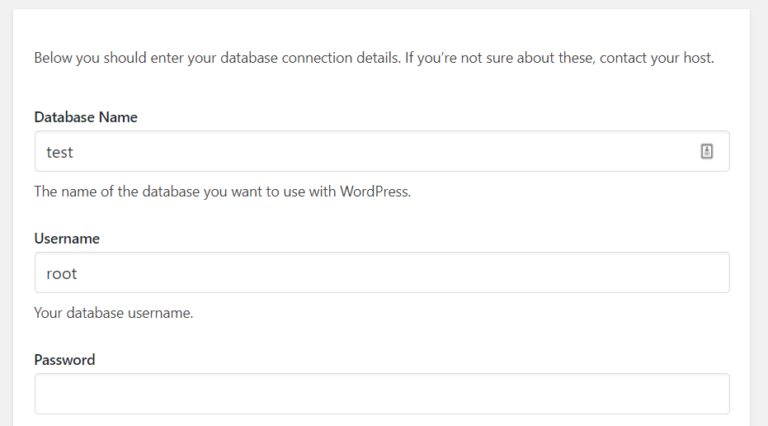Place cursor on the 'root' text value
The width and height of the screenshot is (768, 426).
coord(62,274)
